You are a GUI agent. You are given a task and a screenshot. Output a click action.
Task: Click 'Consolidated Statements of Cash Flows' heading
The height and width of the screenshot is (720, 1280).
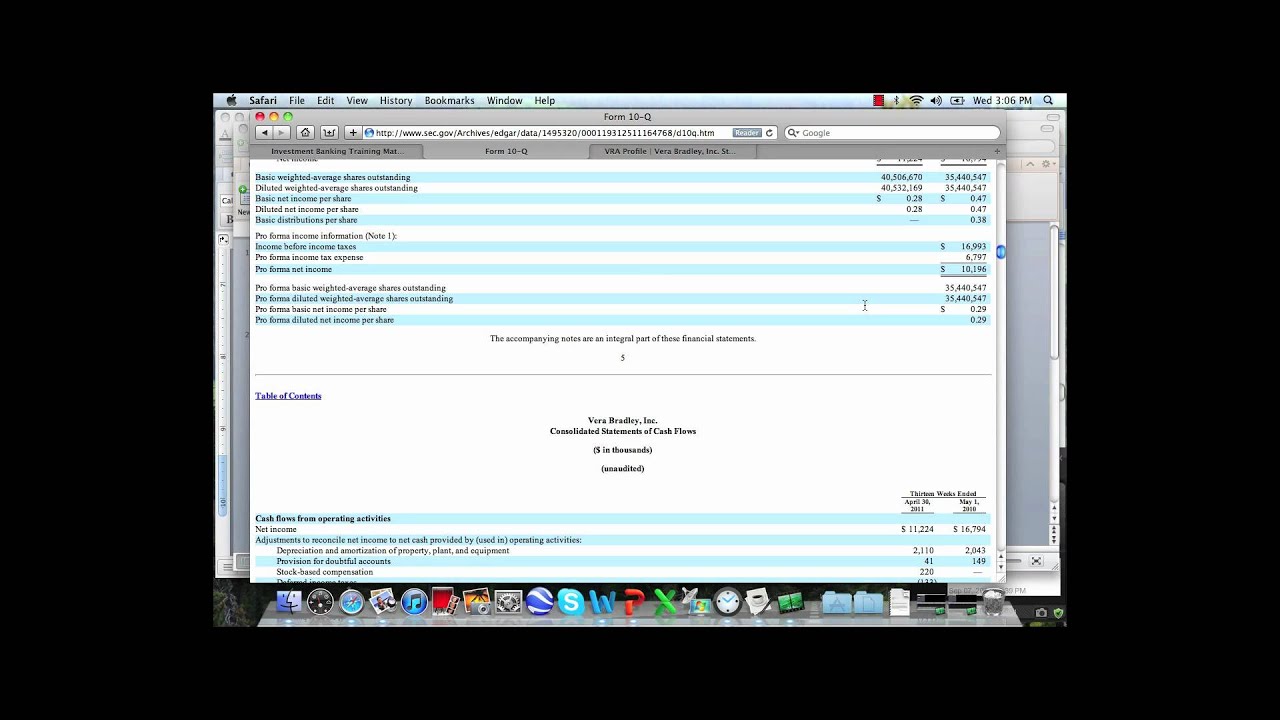coord(622,431)
